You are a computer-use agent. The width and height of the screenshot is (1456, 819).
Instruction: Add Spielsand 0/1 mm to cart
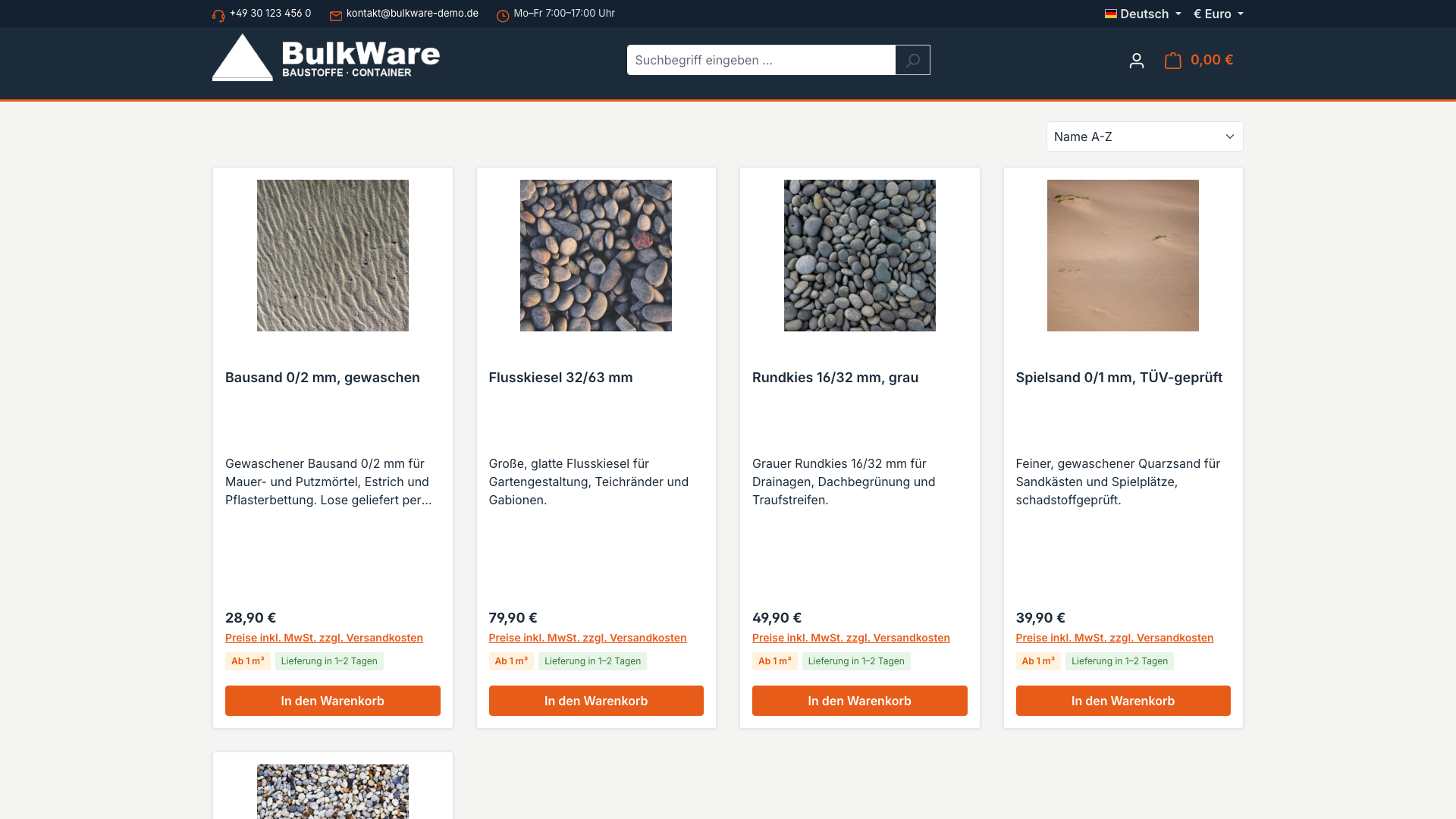click(x=1123, y=701)
